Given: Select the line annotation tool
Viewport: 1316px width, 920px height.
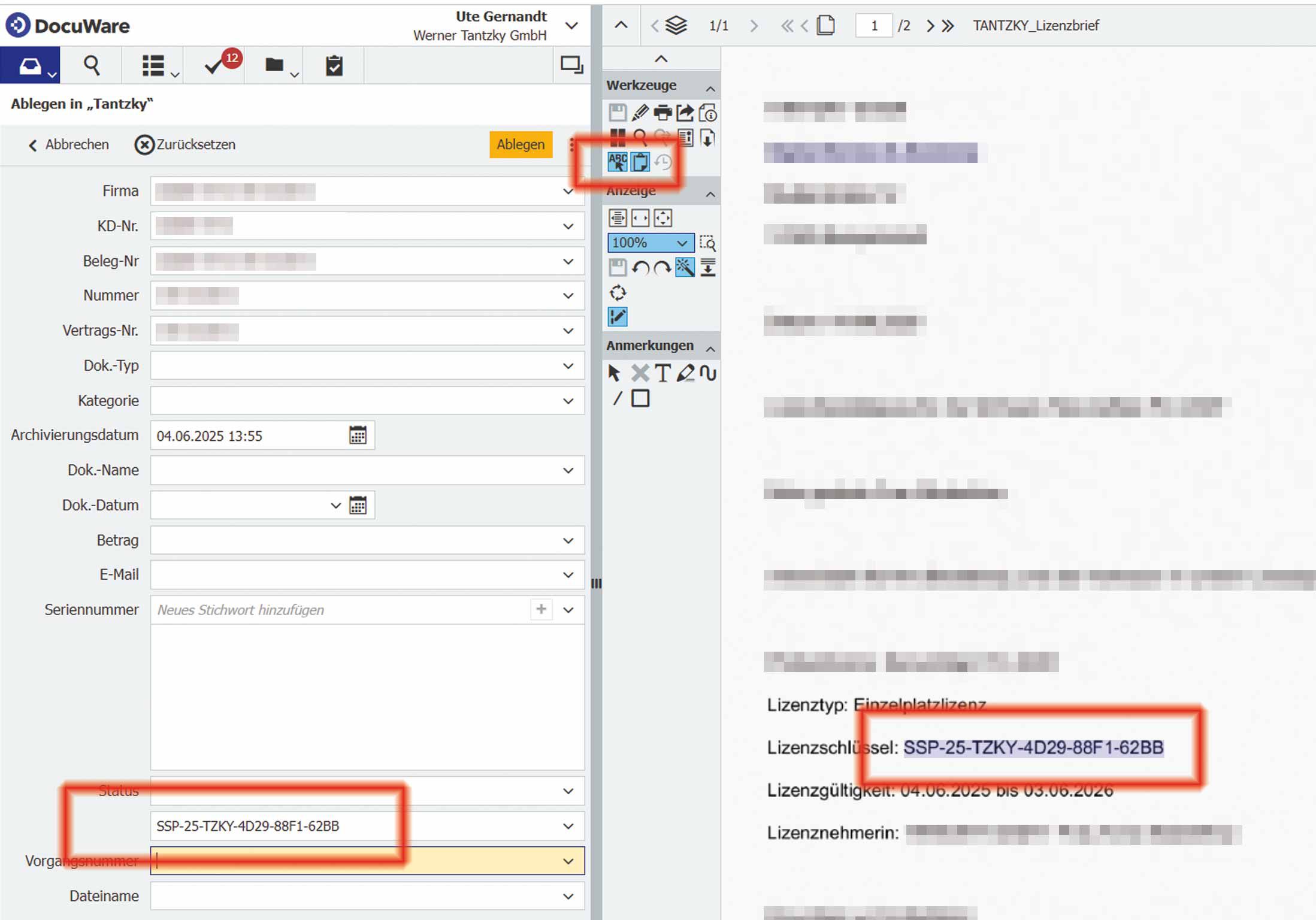Looking at the screenshot, I should pos(618,398).
